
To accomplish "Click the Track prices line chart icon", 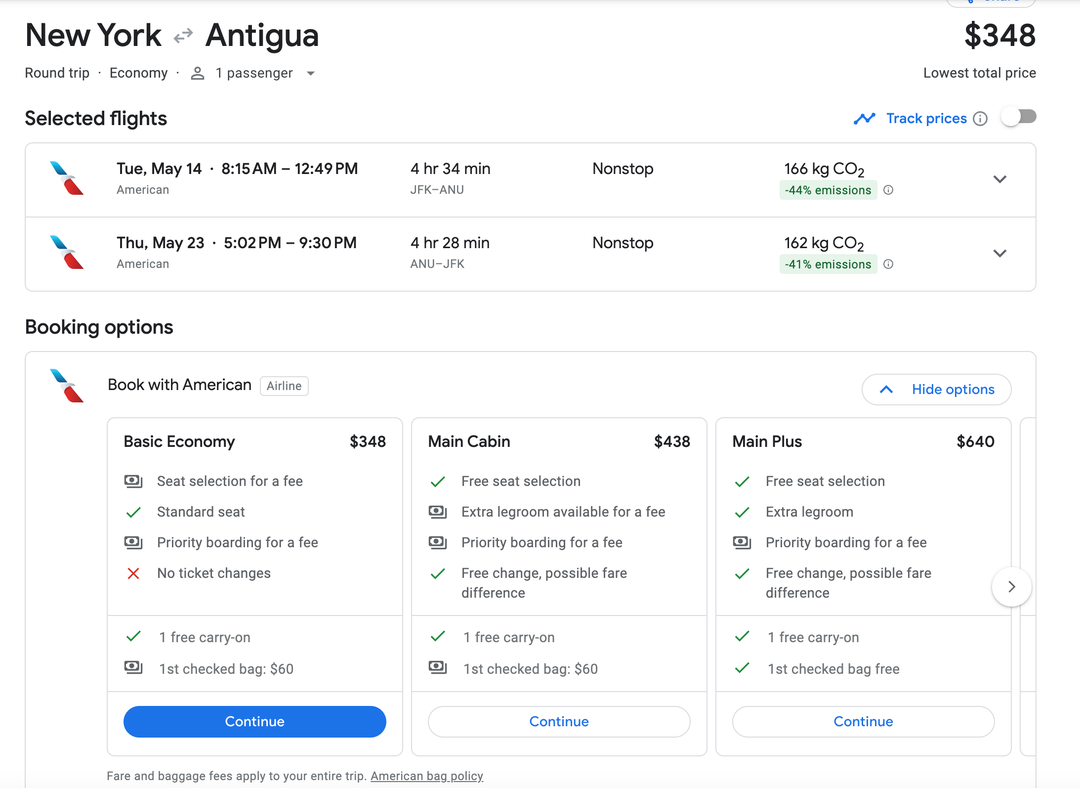I will coord(865,118).
